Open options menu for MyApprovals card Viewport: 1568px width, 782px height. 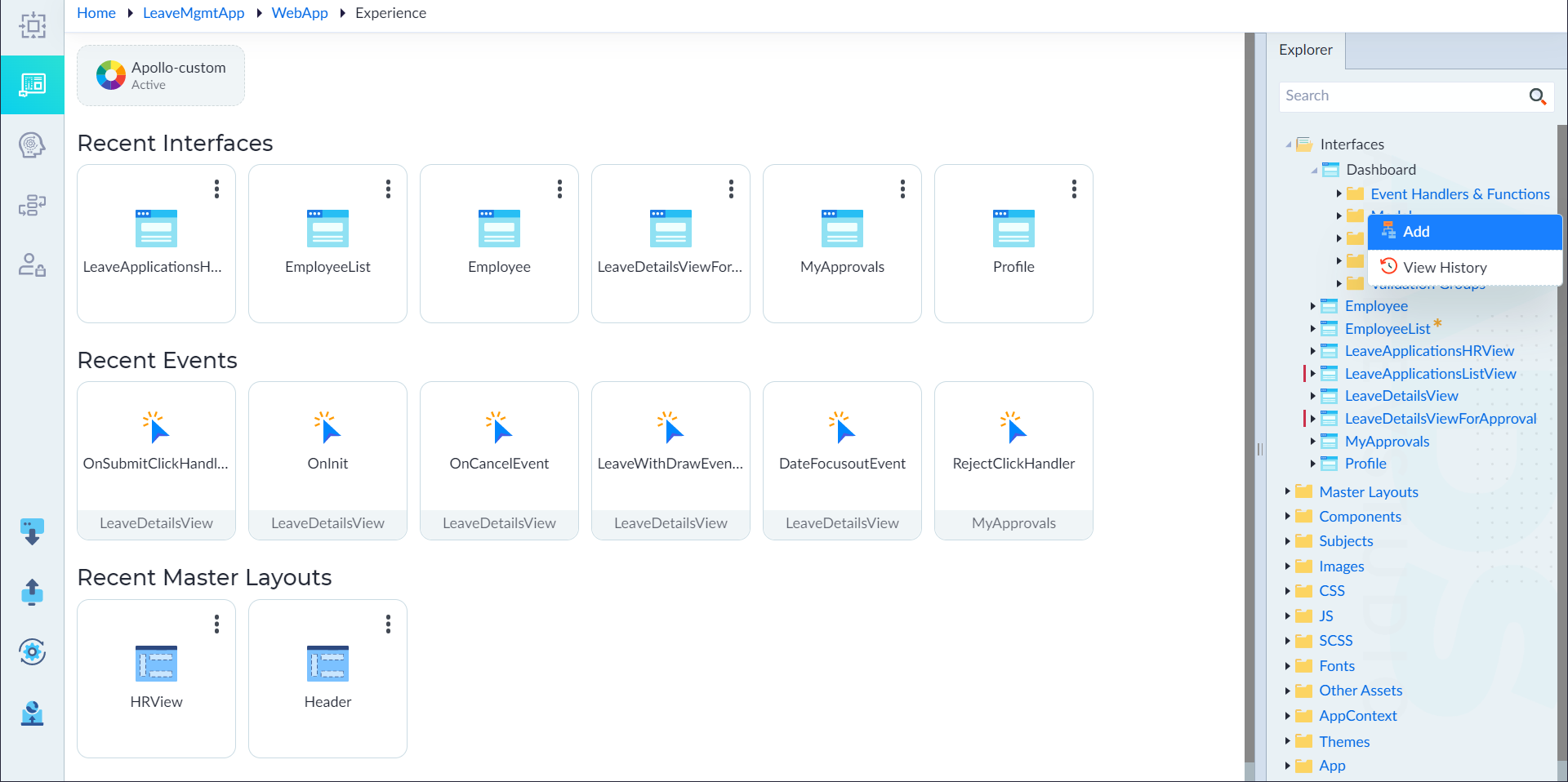coord(902,189)
